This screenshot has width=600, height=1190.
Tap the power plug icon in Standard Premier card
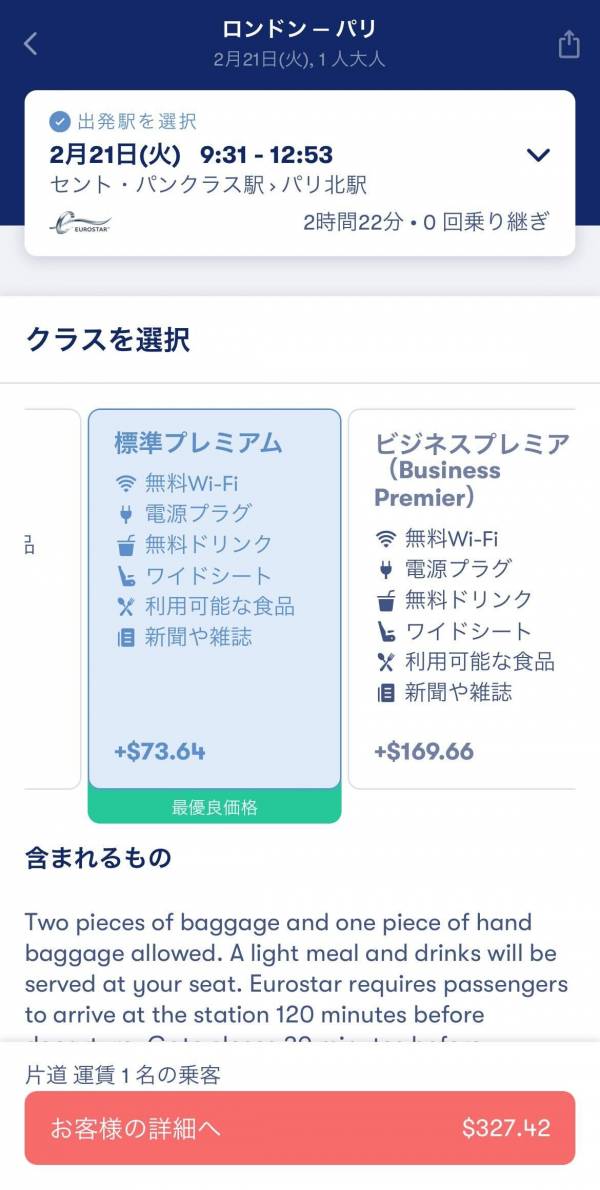(126, 514)
